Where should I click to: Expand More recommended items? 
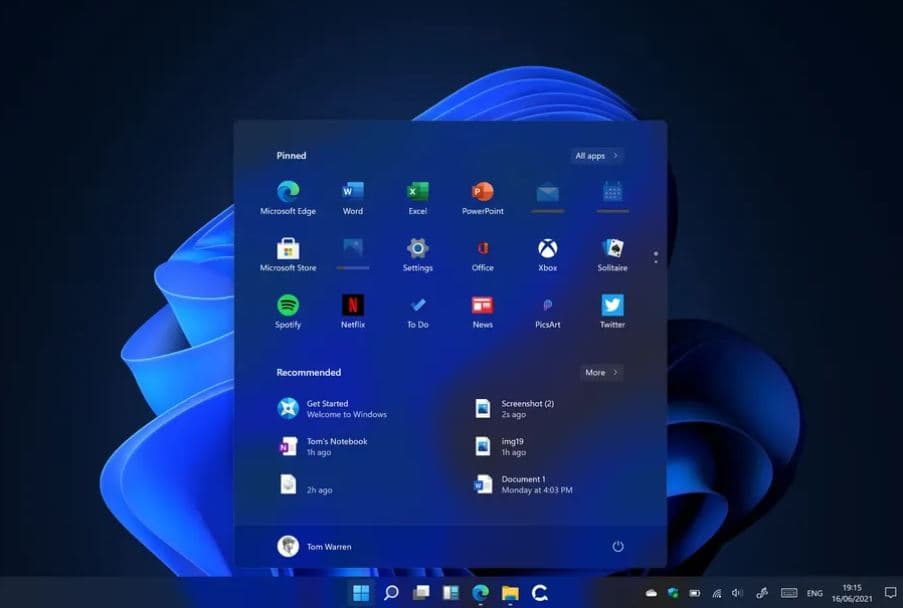[x=601, y=373]
